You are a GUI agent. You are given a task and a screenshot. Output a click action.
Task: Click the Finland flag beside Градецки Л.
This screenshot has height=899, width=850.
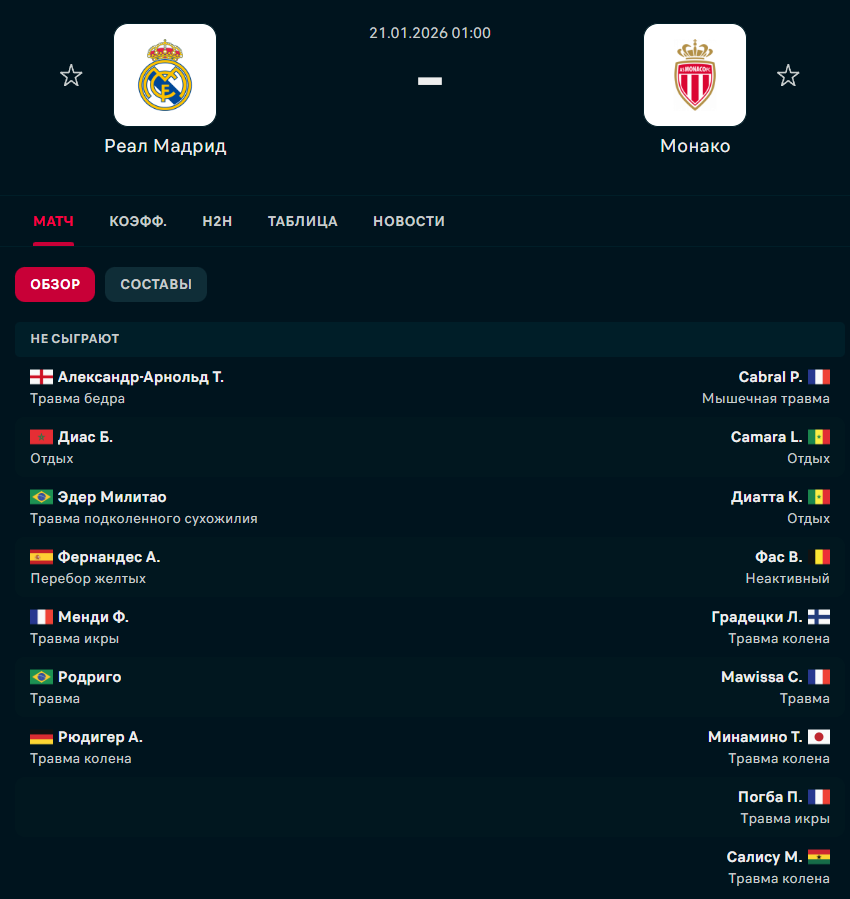(819, 617)
